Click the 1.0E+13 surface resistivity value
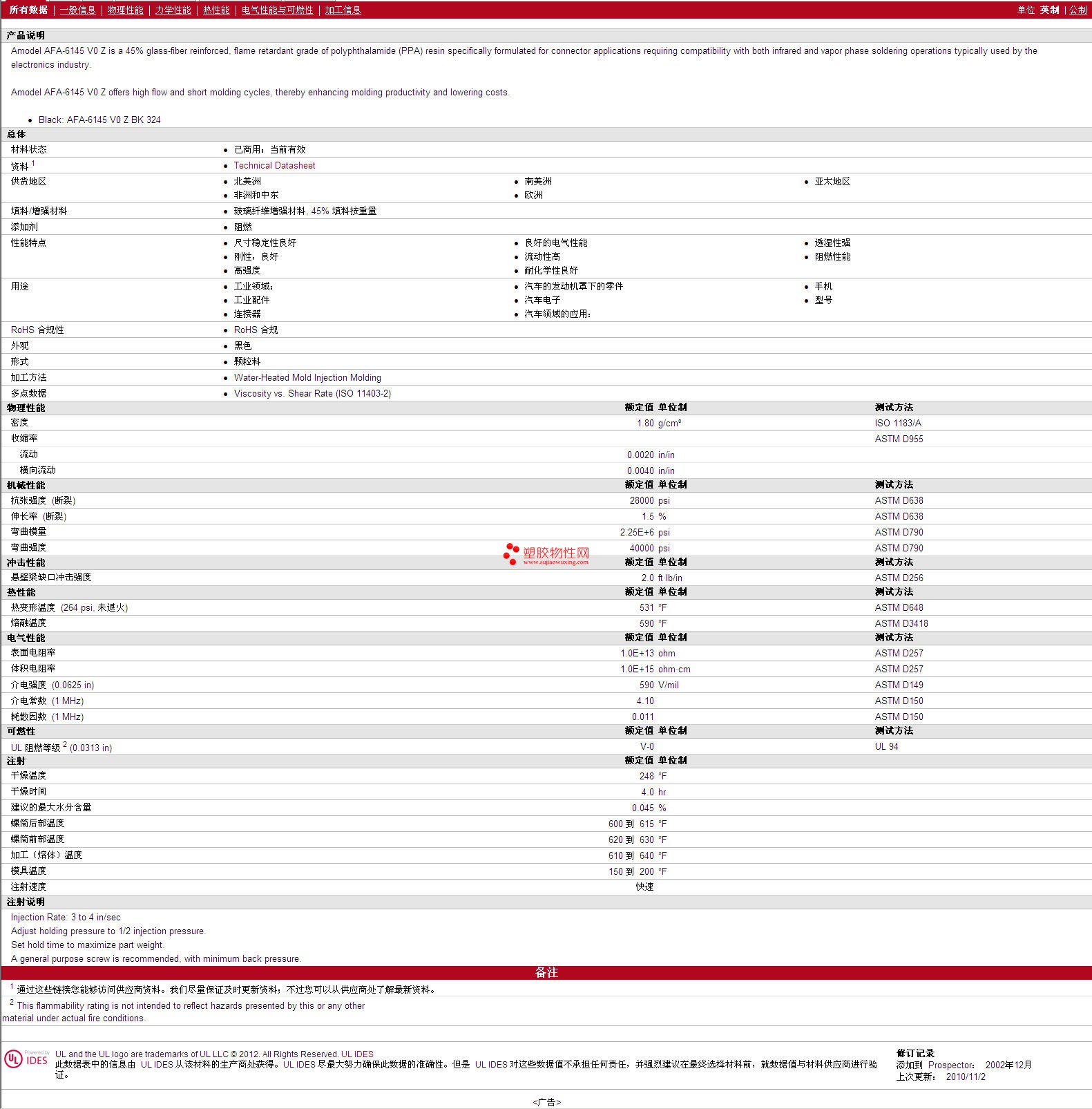The width and height of the screenshot is (1092, 1109). pyautogui.click(x=637, y=654)
